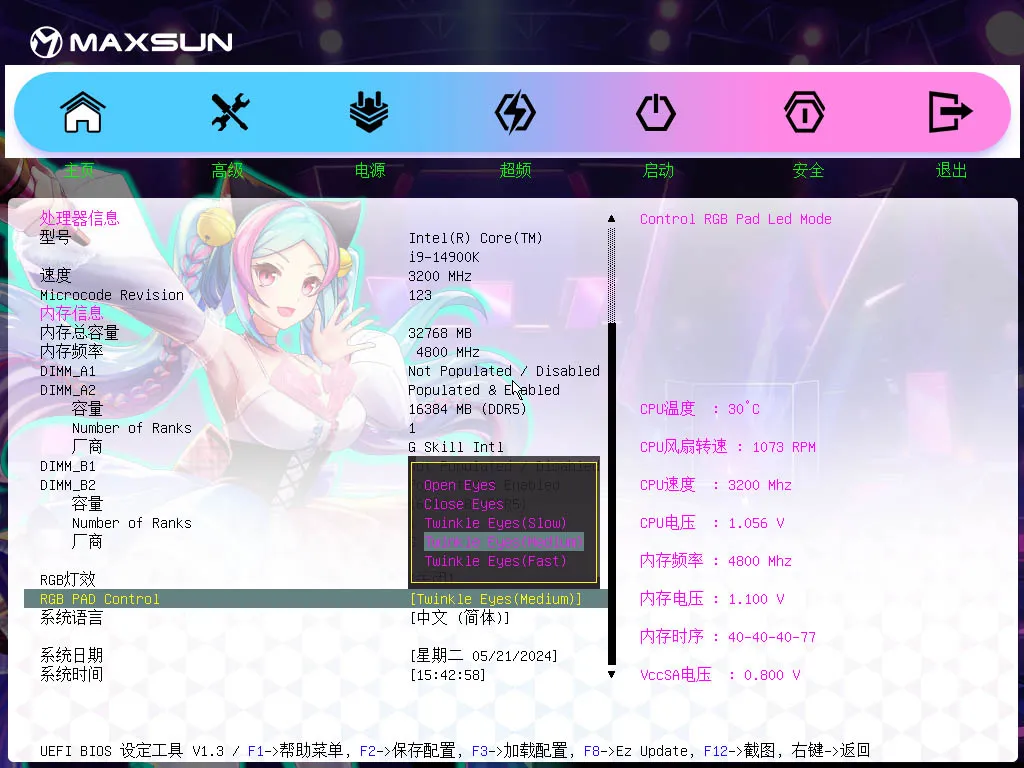The height and width of the screenshot is (768, 1024).
Task: Click F12 screenshot shortcut
Action: point(739,751)
